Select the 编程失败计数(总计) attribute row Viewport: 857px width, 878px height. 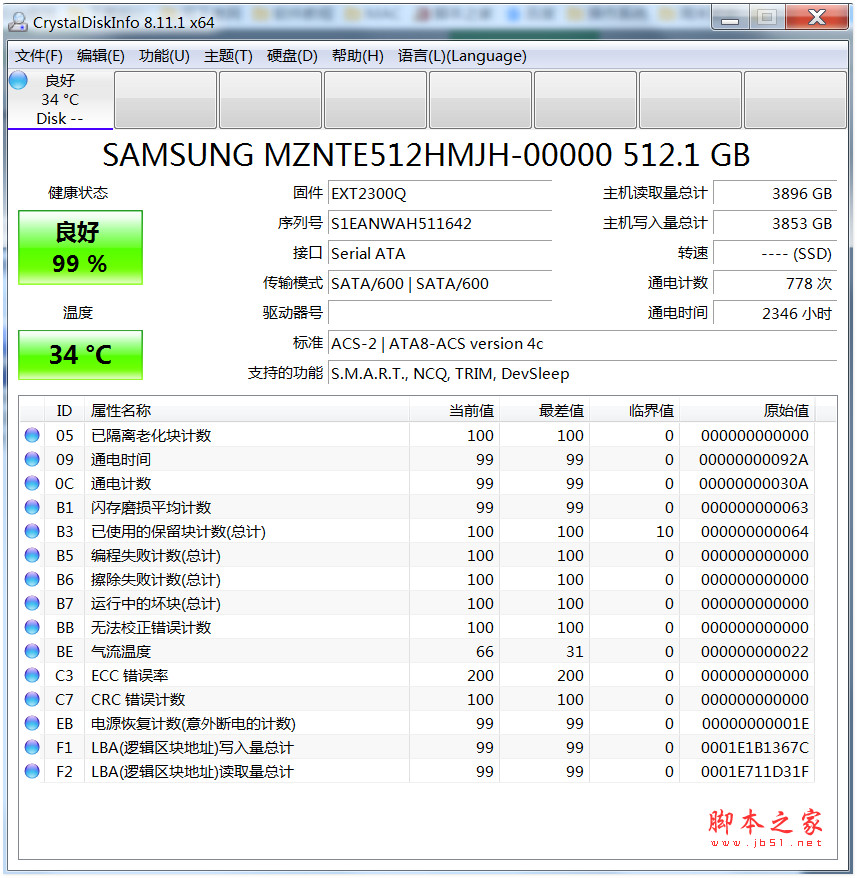coord(418,555)
